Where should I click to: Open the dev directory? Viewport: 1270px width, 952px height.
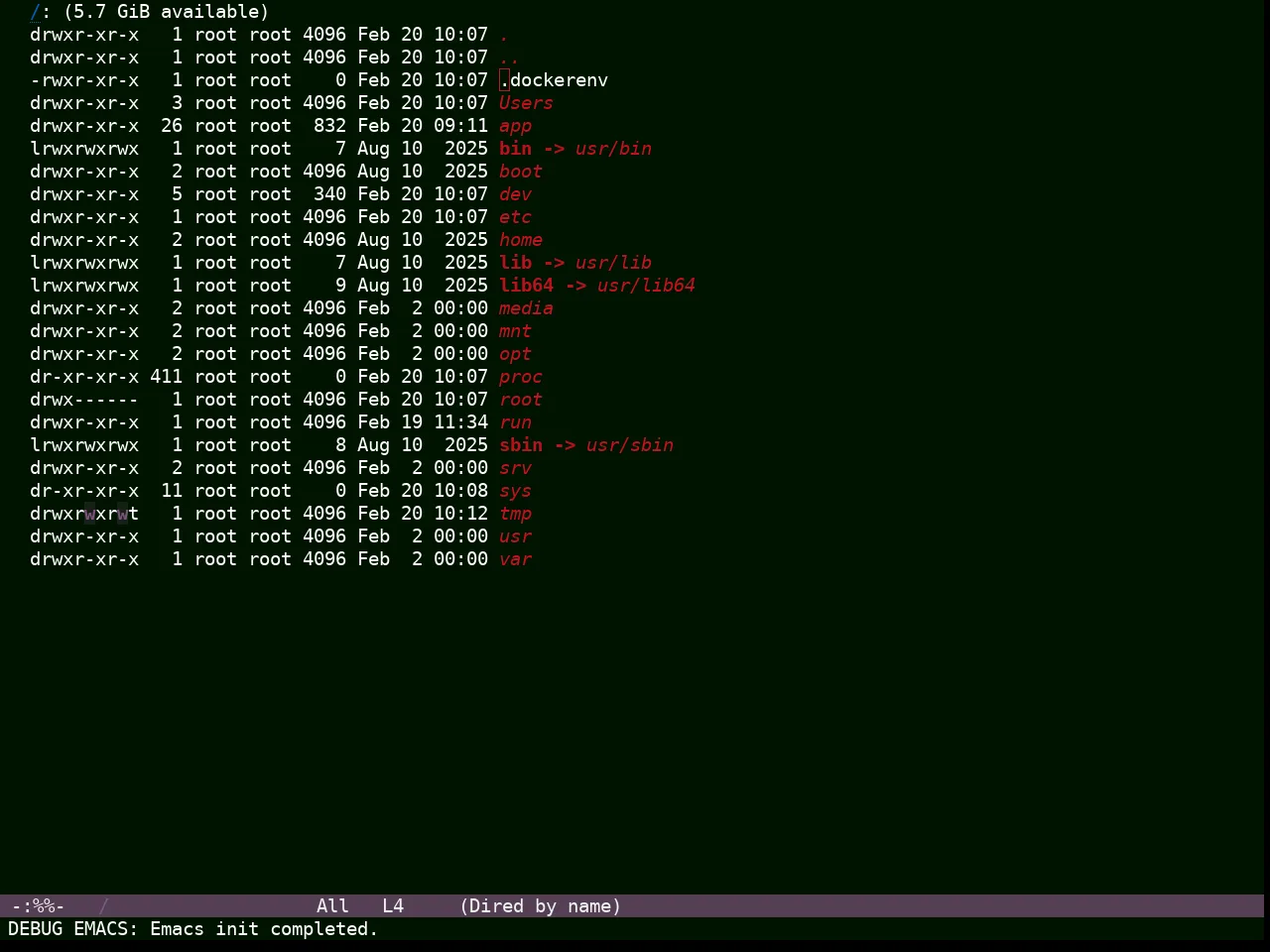click(515, 194)
